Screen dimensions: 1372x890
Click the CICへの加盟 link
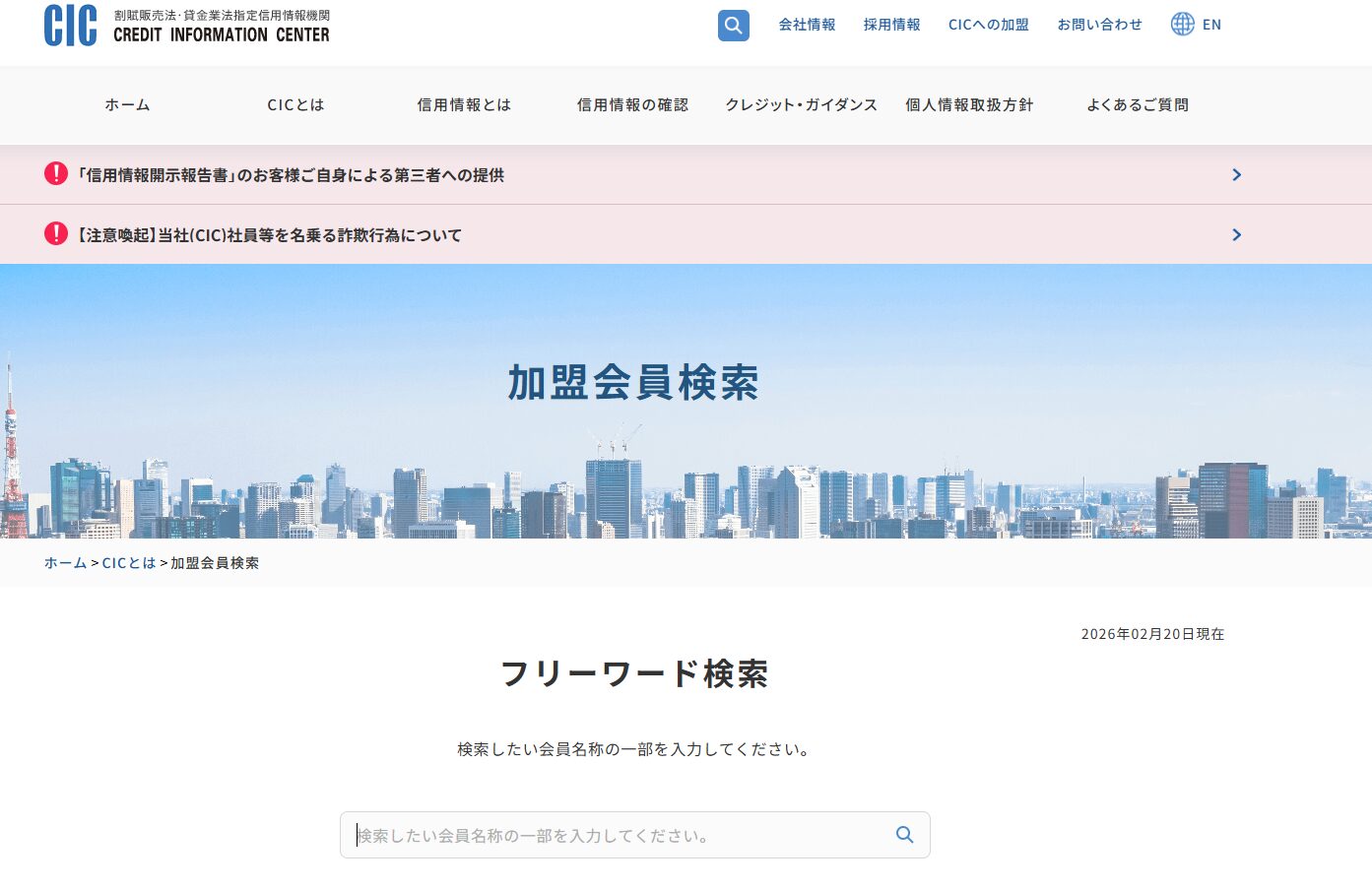pos(988,25)
